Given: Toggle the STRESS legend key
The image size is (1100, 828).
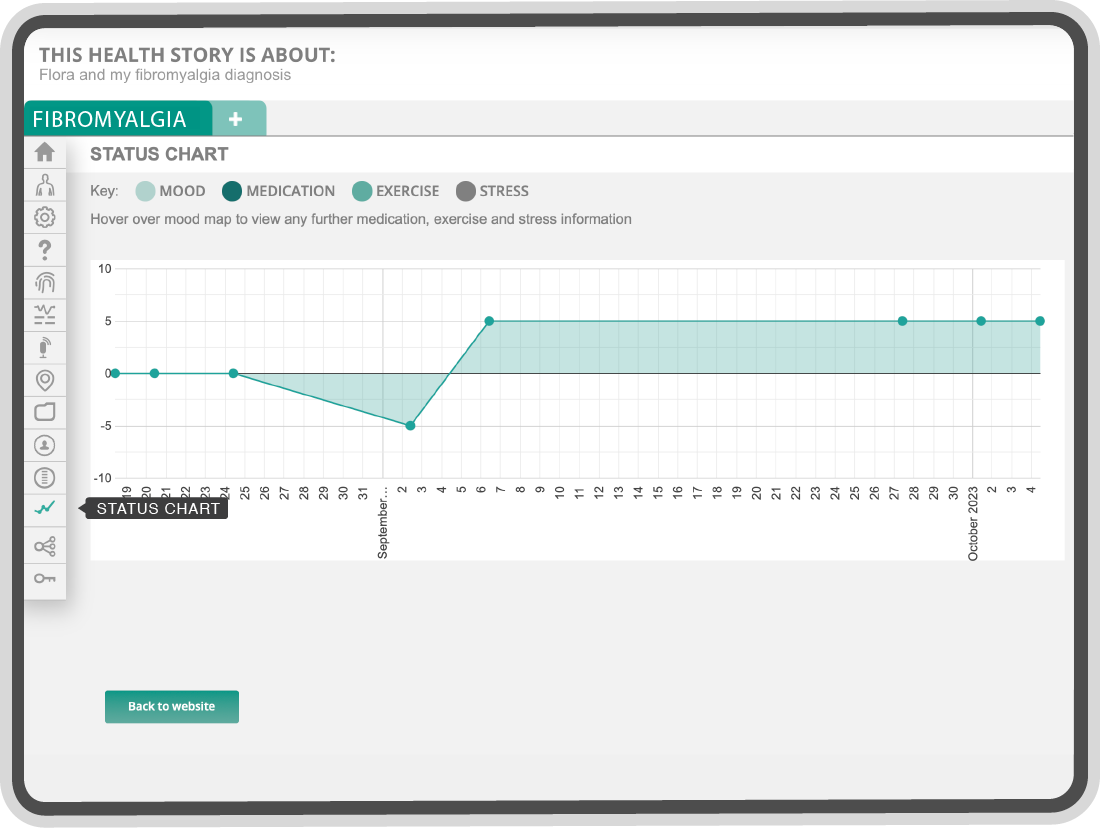Looking at the screenshot, I should click(492, 191).
